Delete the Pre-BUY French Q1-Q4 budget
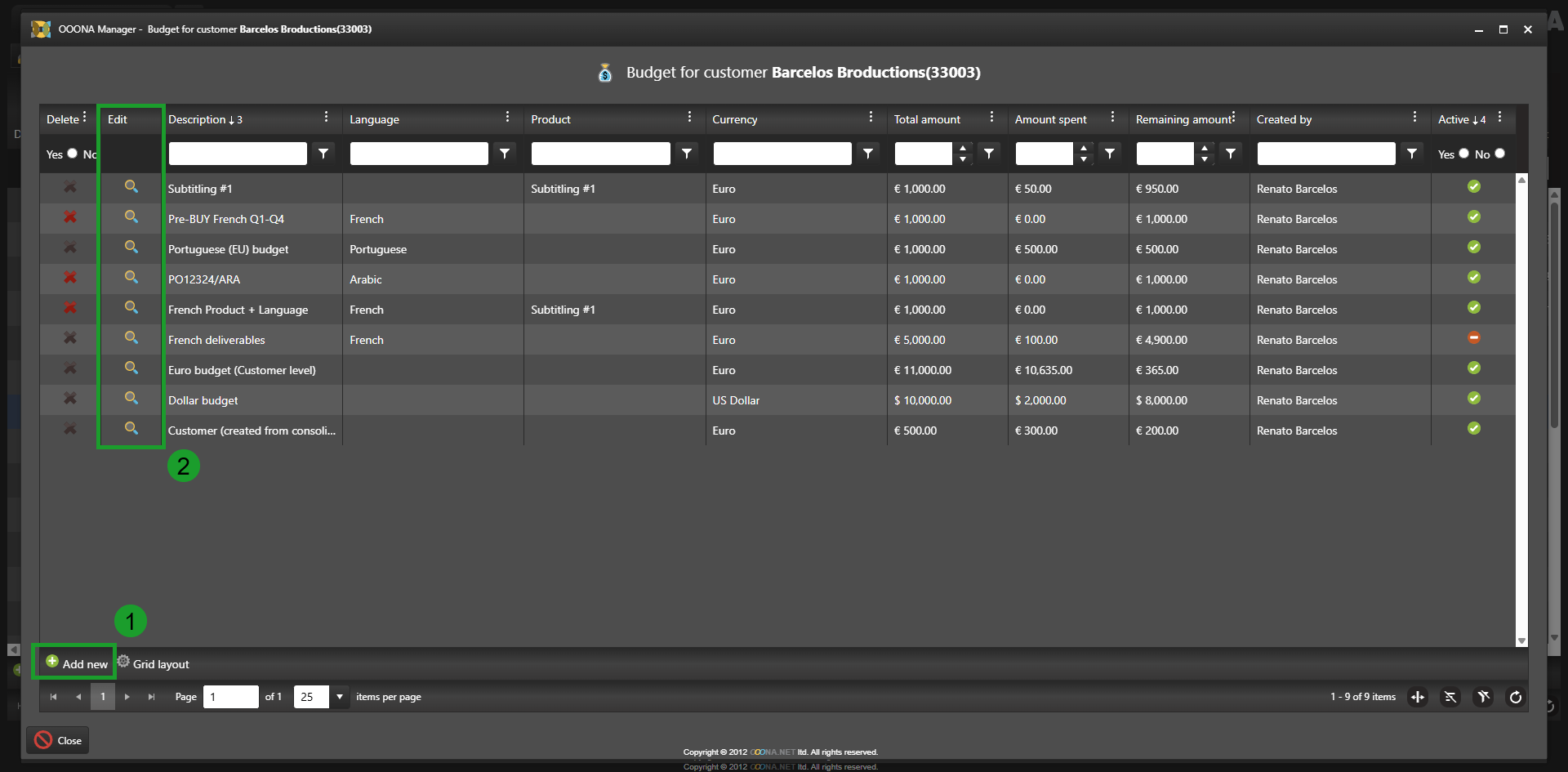The height and width of the screenshot is (772, 1568). pos(70,217)
